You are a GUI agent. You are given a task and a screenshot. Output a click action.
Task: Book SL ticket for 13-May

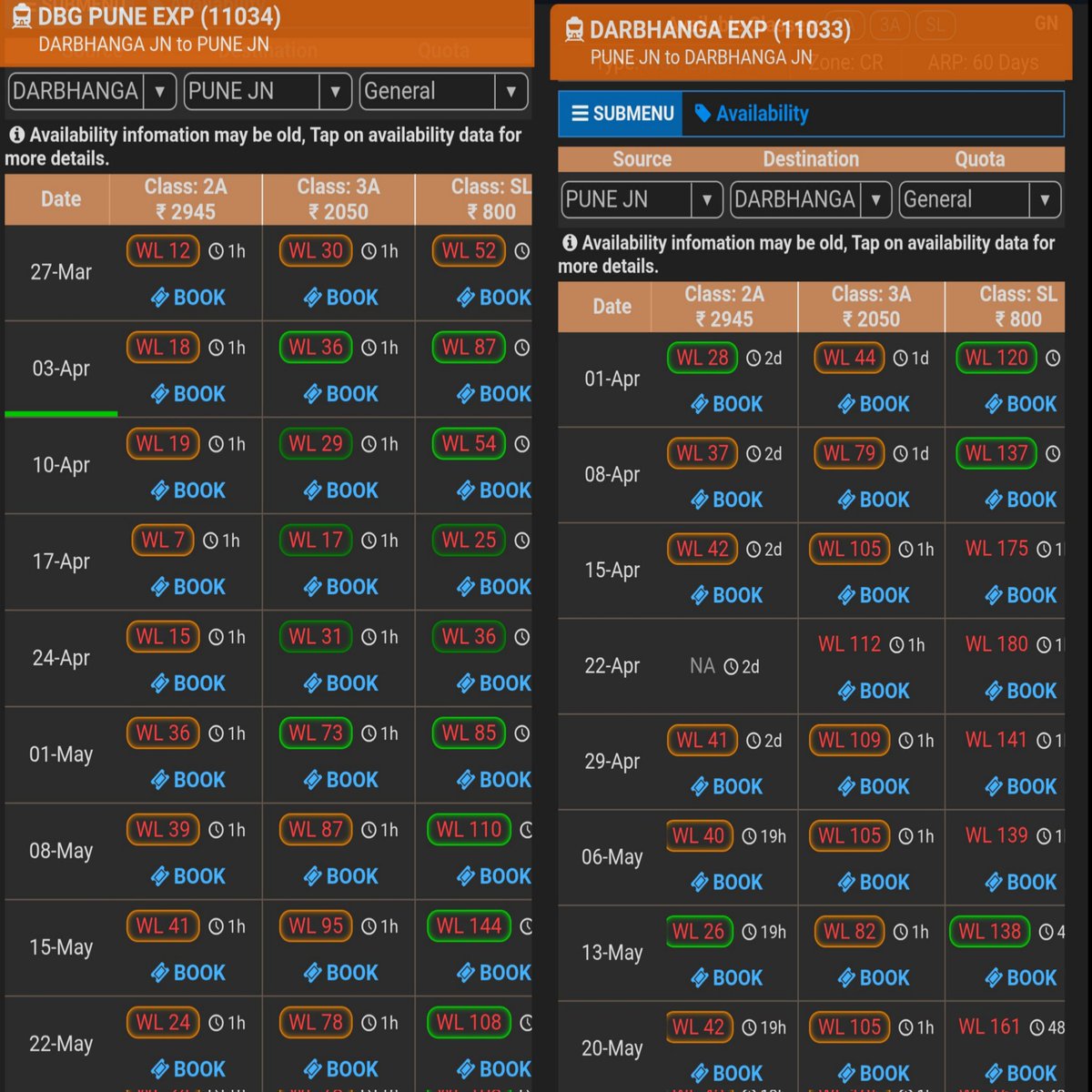pos(1021,977)
